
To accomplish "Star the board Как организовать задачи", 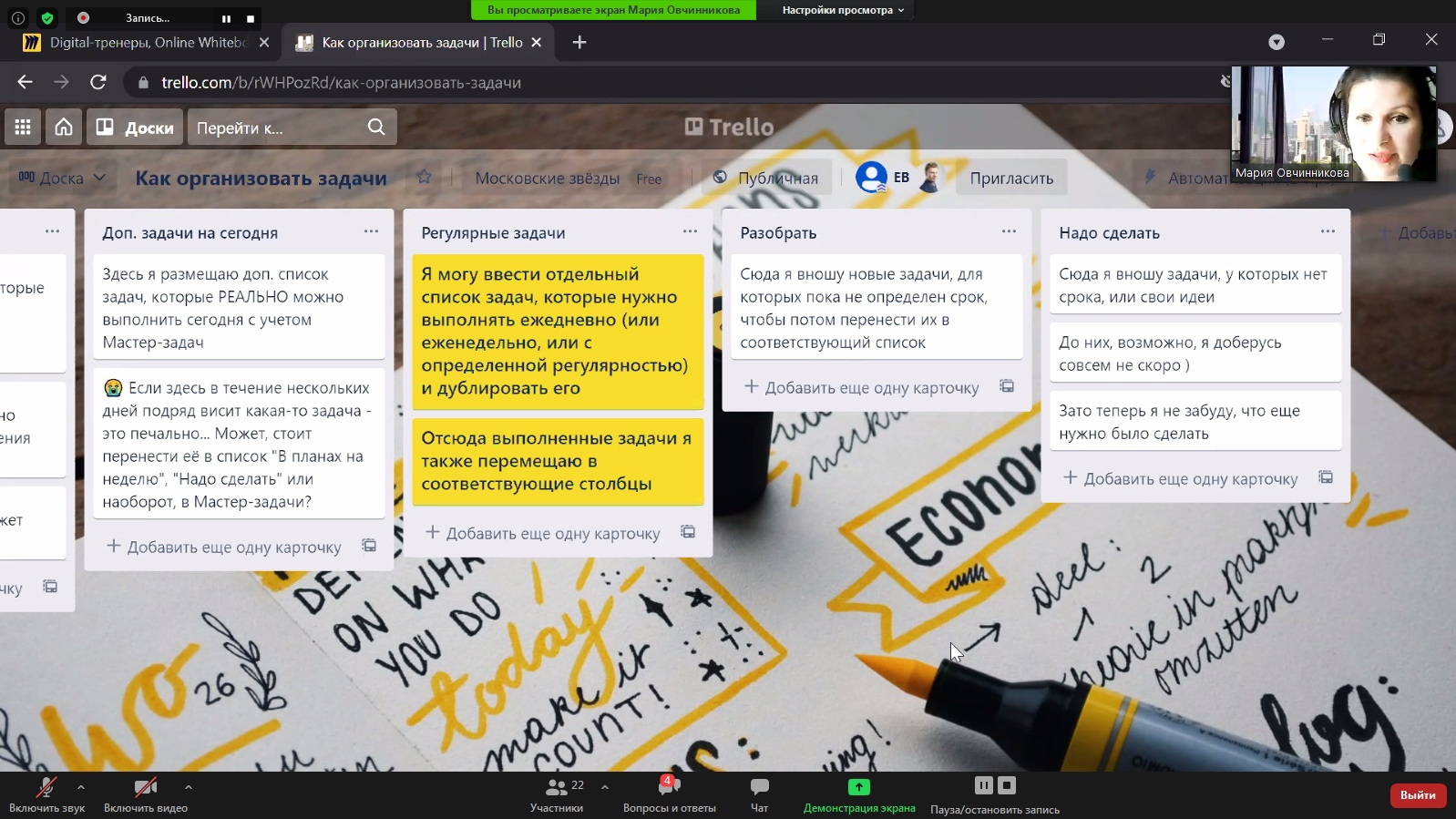I will [424, 178].
